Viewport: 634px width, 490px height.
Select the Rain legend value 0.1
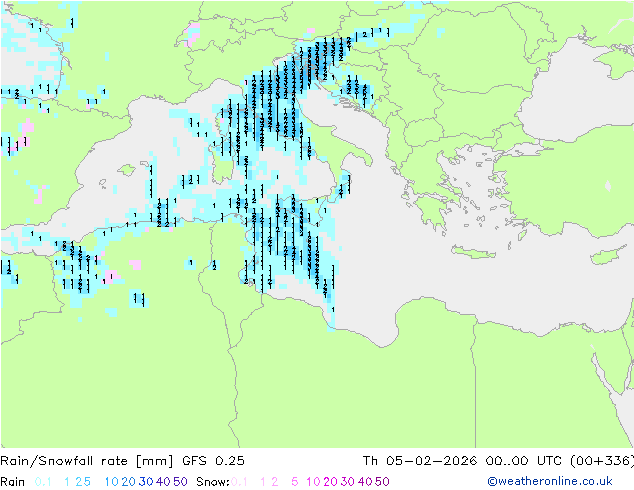click(43, 482)
